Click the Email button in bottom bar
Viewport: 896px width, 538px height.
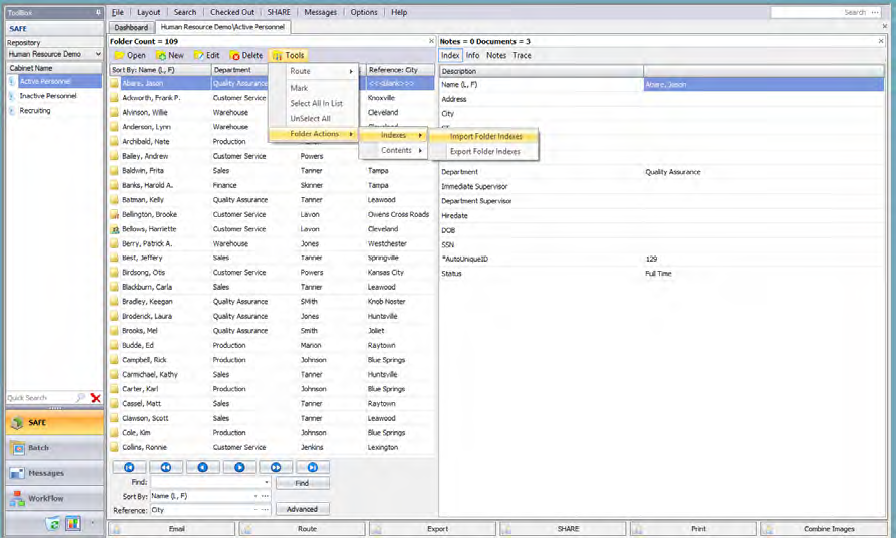tap(172, 529)
